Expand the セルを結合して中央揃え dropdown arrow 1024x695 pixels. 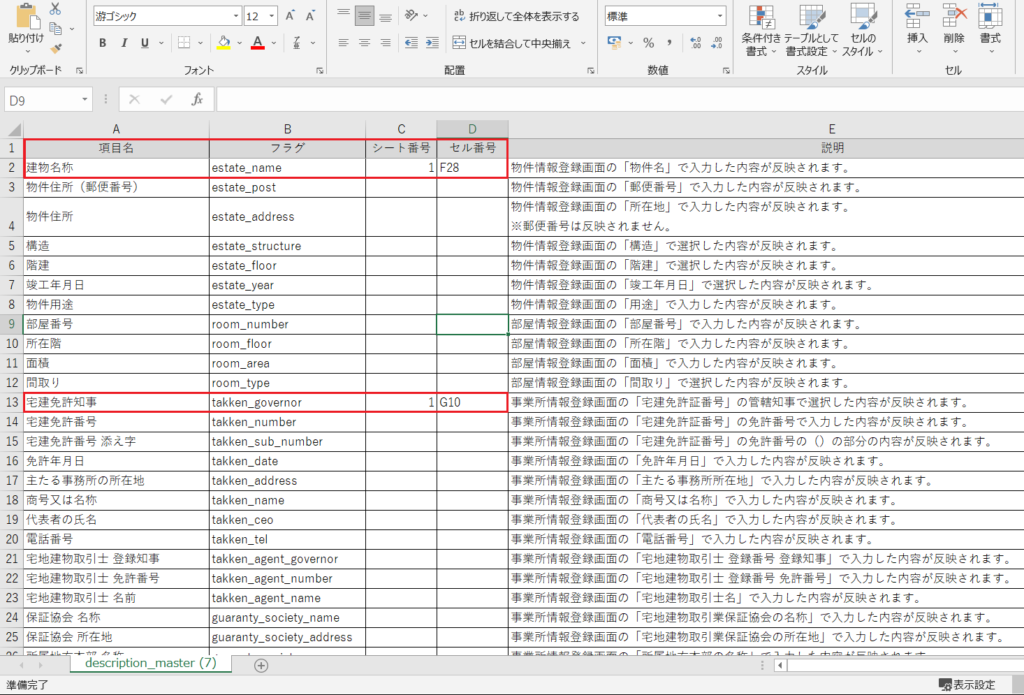click(583, 43)
